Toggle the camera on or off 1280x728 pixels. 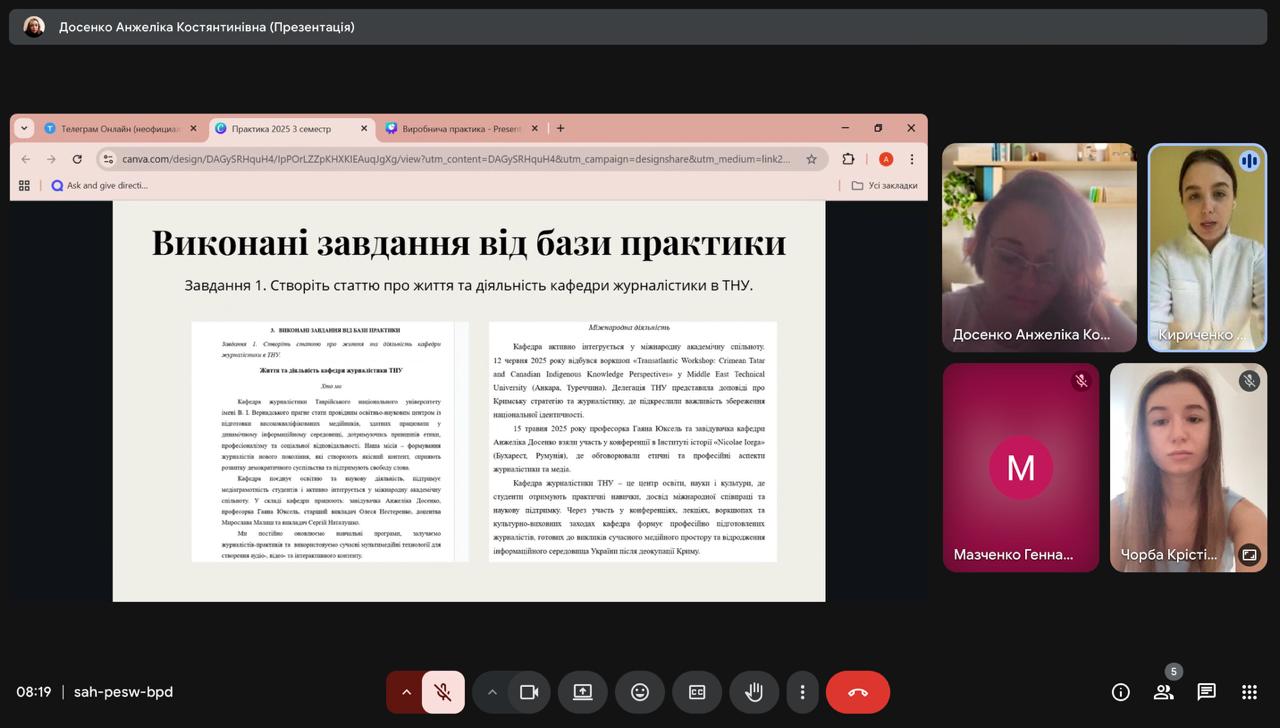point(529,692)
